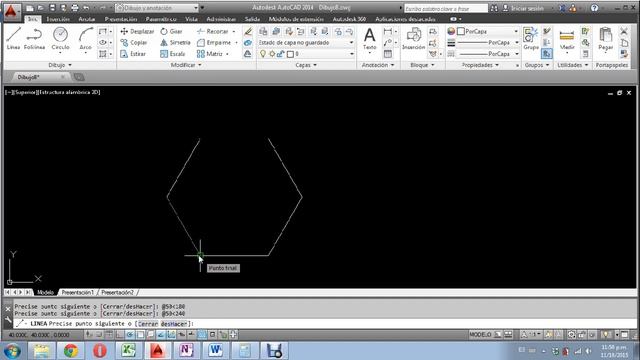Click the desHacer option in command line
The image size is (640, 360).
coord(173,324)
